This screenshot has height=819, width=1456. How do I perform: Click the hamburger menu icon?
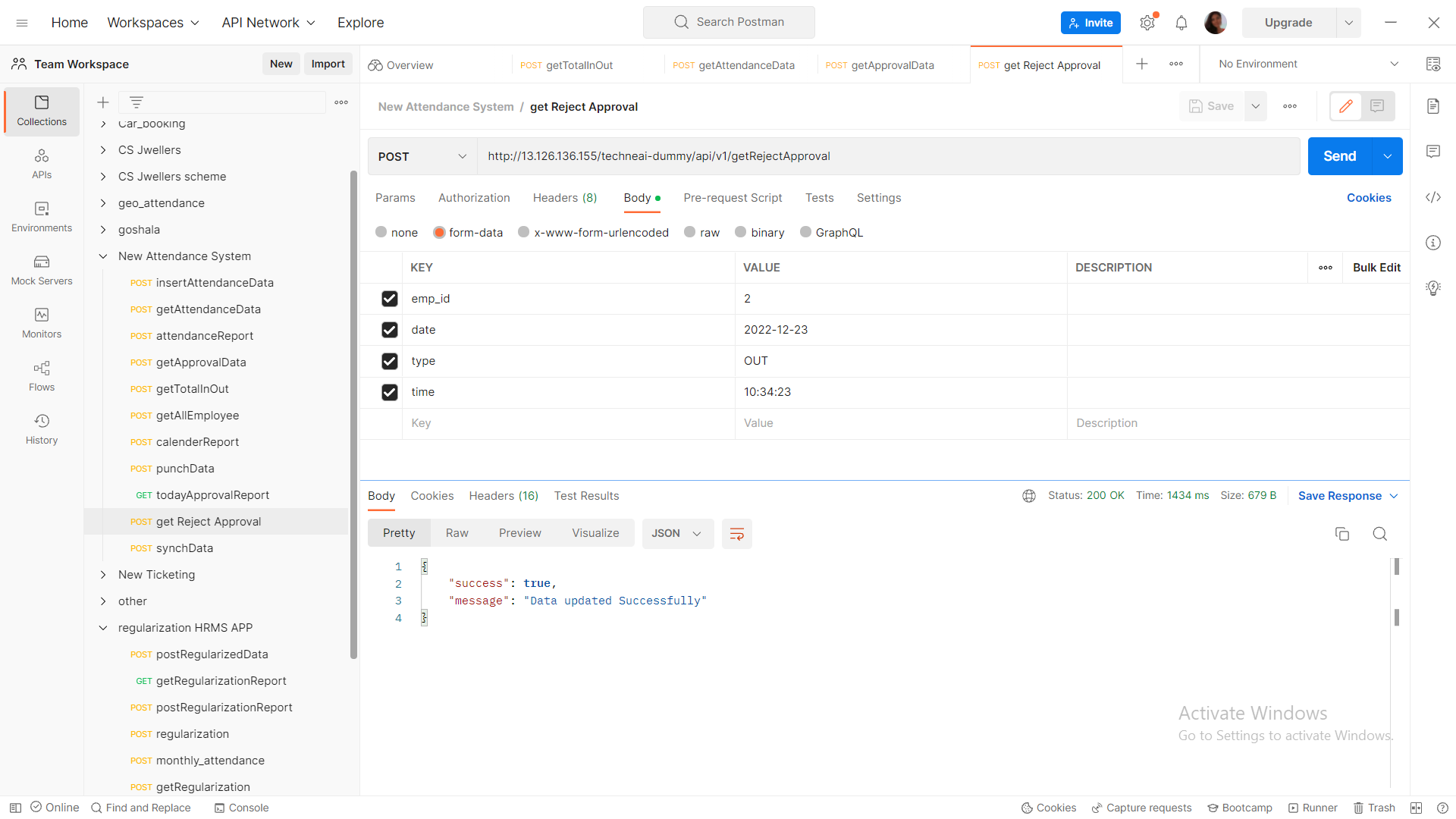click(x=22, y=23)
